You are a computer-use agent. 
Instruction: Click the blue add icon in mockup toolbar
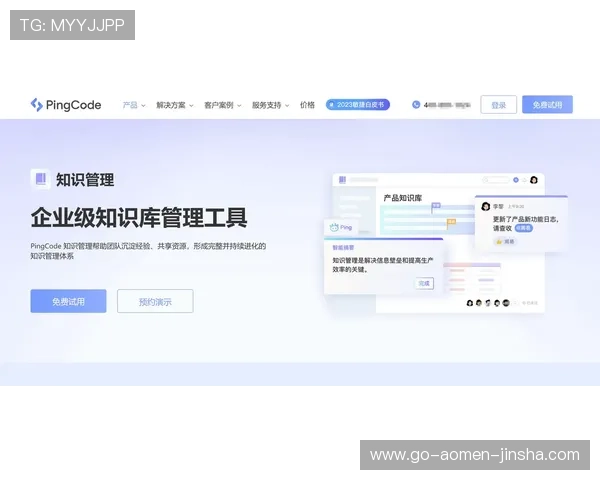[x=516, y=180]
